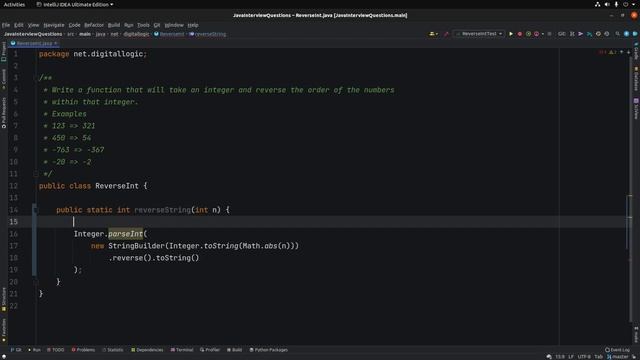Open the File menu
640x360 pixels.
[x=6, y=25]
